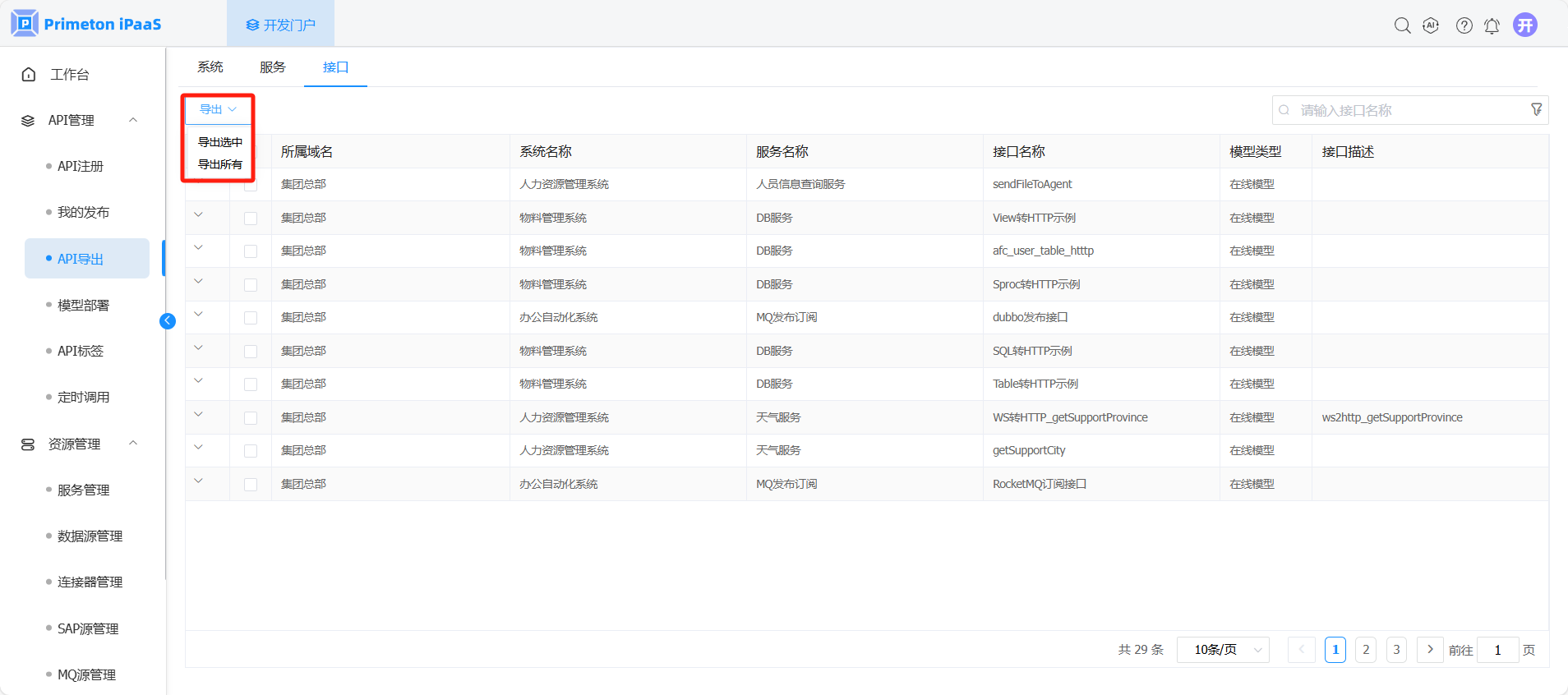The height and width of the screenshot is (695, 1568).
Task: Open the notifications bell
Action: click(x=1492, y=25)
